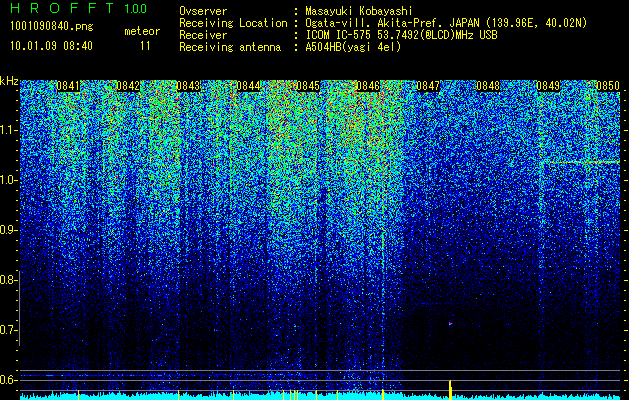Click the HROFFT 1.0.0 title text
Viewport: 629px width, 400px height.
point(79,8)
